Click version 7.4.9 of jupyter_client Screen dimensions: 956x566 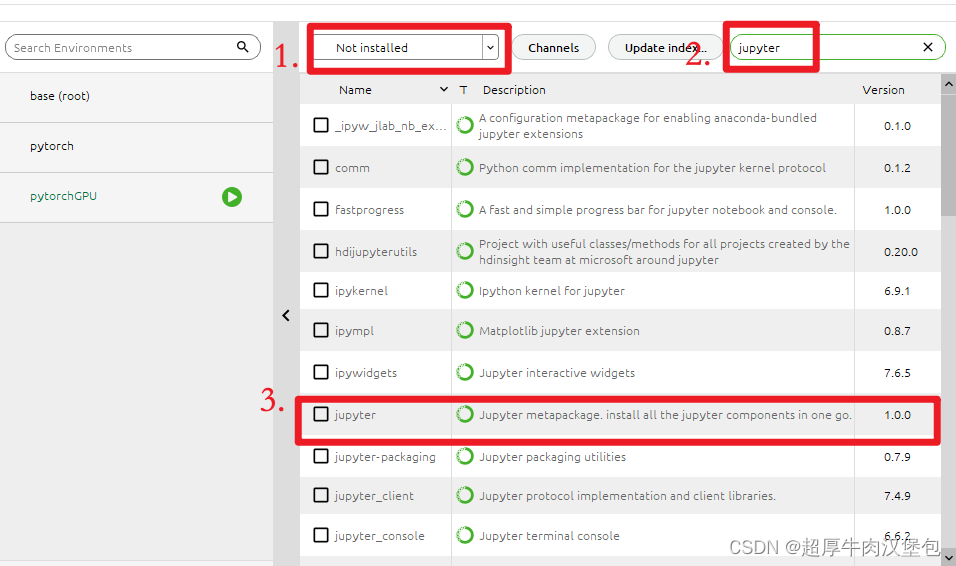click(897, 496)
